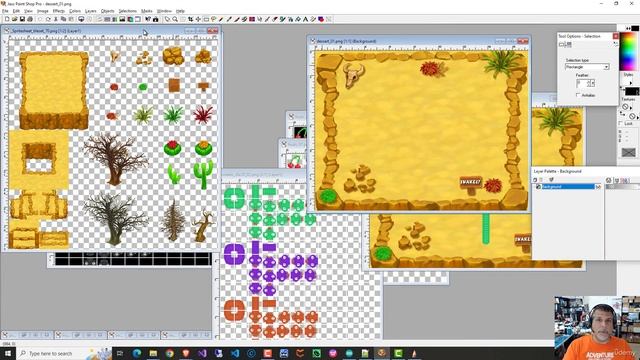640x360 pixels.
Task: Select the Picture Tube tool
Action: (282, 19)
